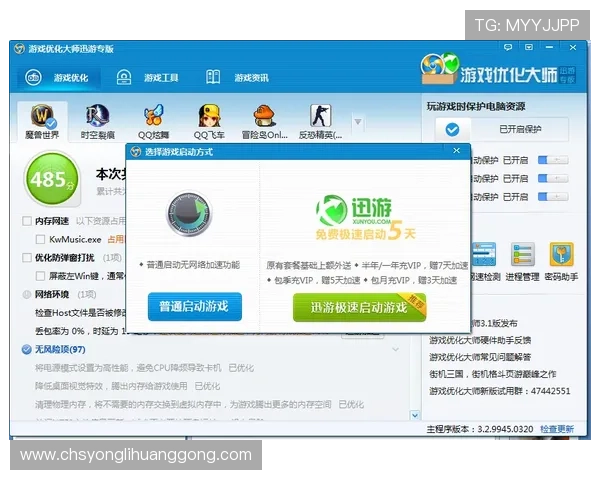
Task: Click the 迅游极速启动游戏 button
Action: click(x=359, y=307)
